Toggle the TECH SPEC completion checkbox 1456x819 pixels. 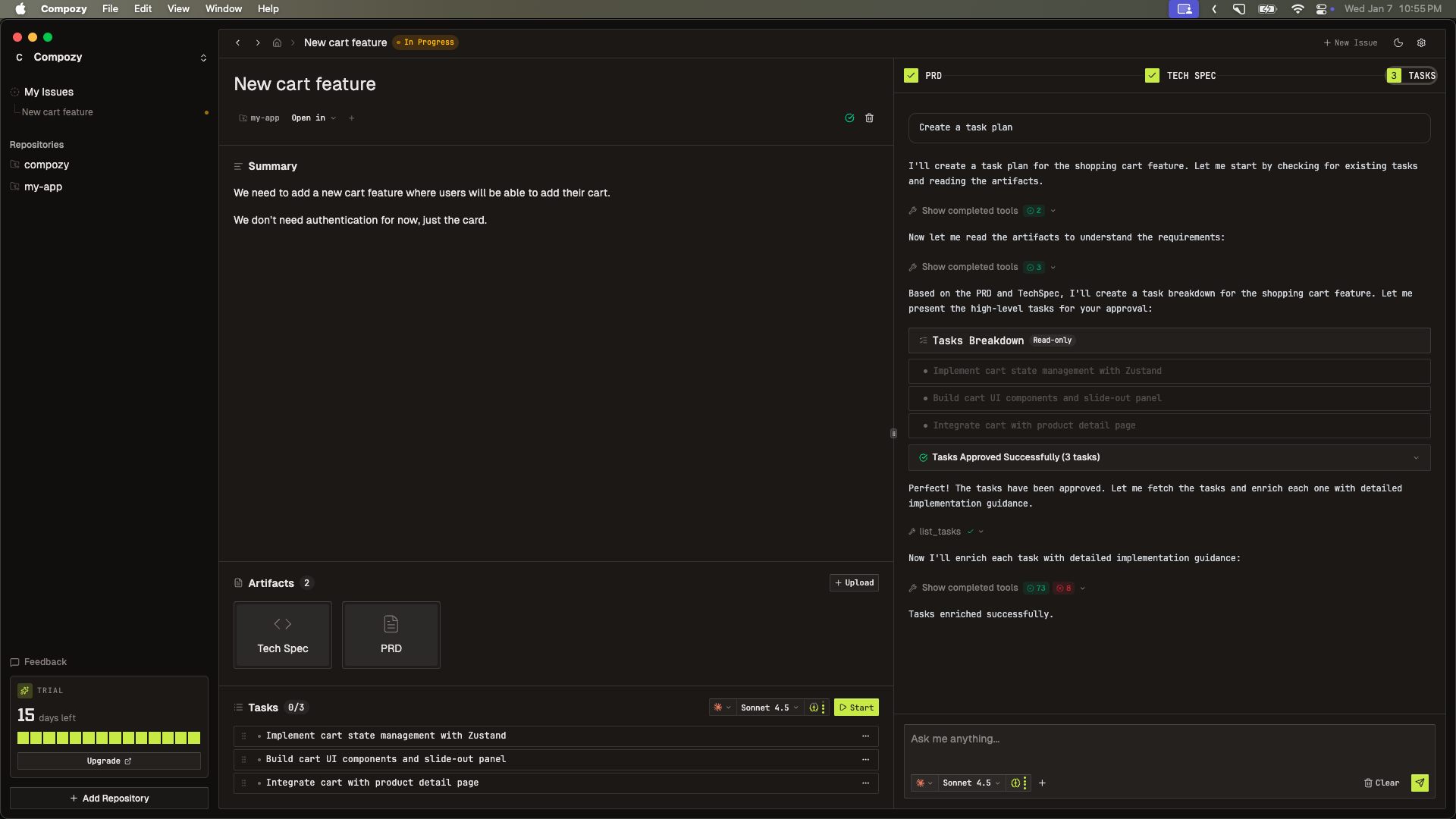pos(1152,75)
